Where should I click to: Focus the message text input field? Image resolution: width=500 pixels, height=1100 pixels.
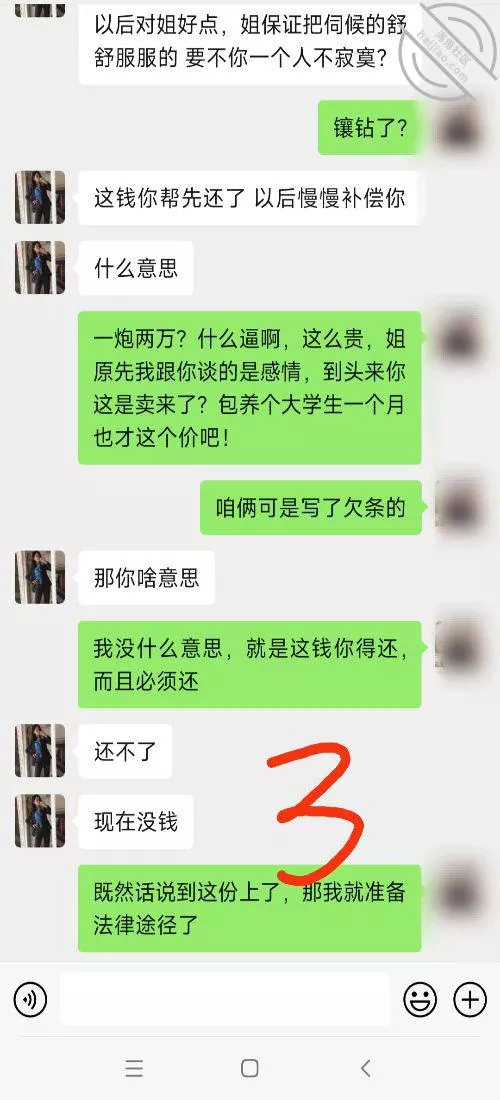point(224,999)
